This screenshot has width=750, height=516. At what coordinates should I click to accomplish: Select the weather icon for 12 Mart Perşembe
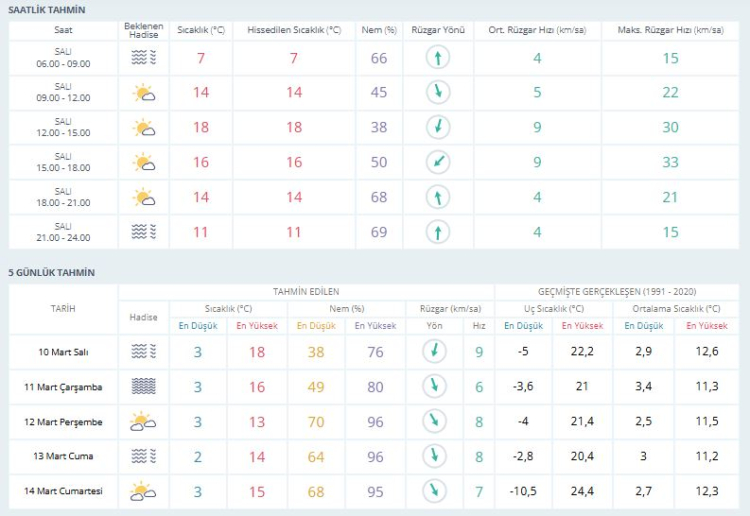coord(144,422)
